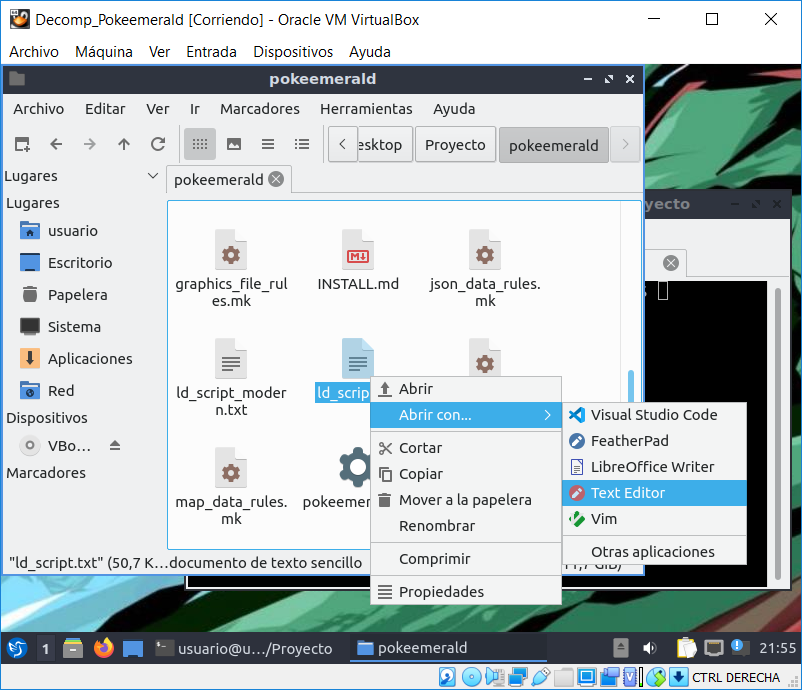
Task: Reload the folder with the refresh icon
Action: [158, 144]
